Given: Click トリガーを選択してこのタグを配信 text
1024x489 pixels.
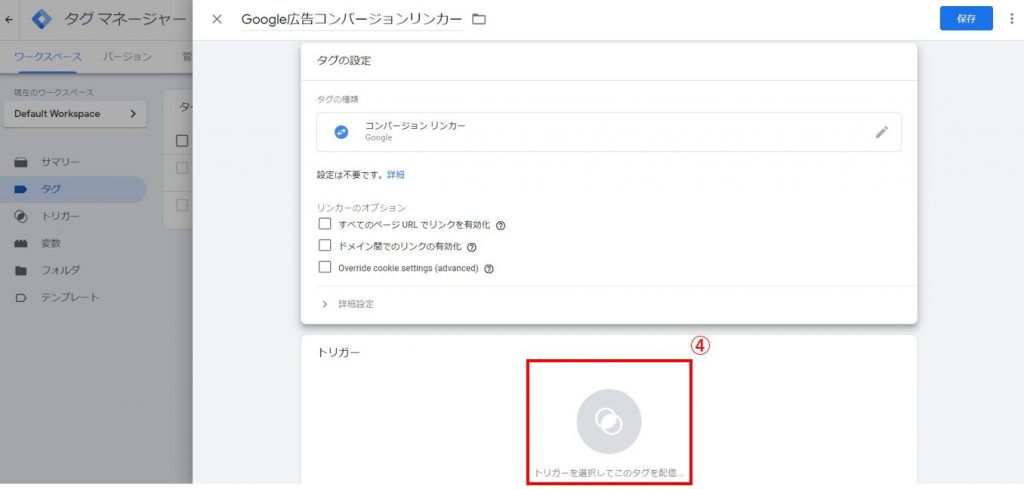Looking at the screenshot, I should click(609, 473).
